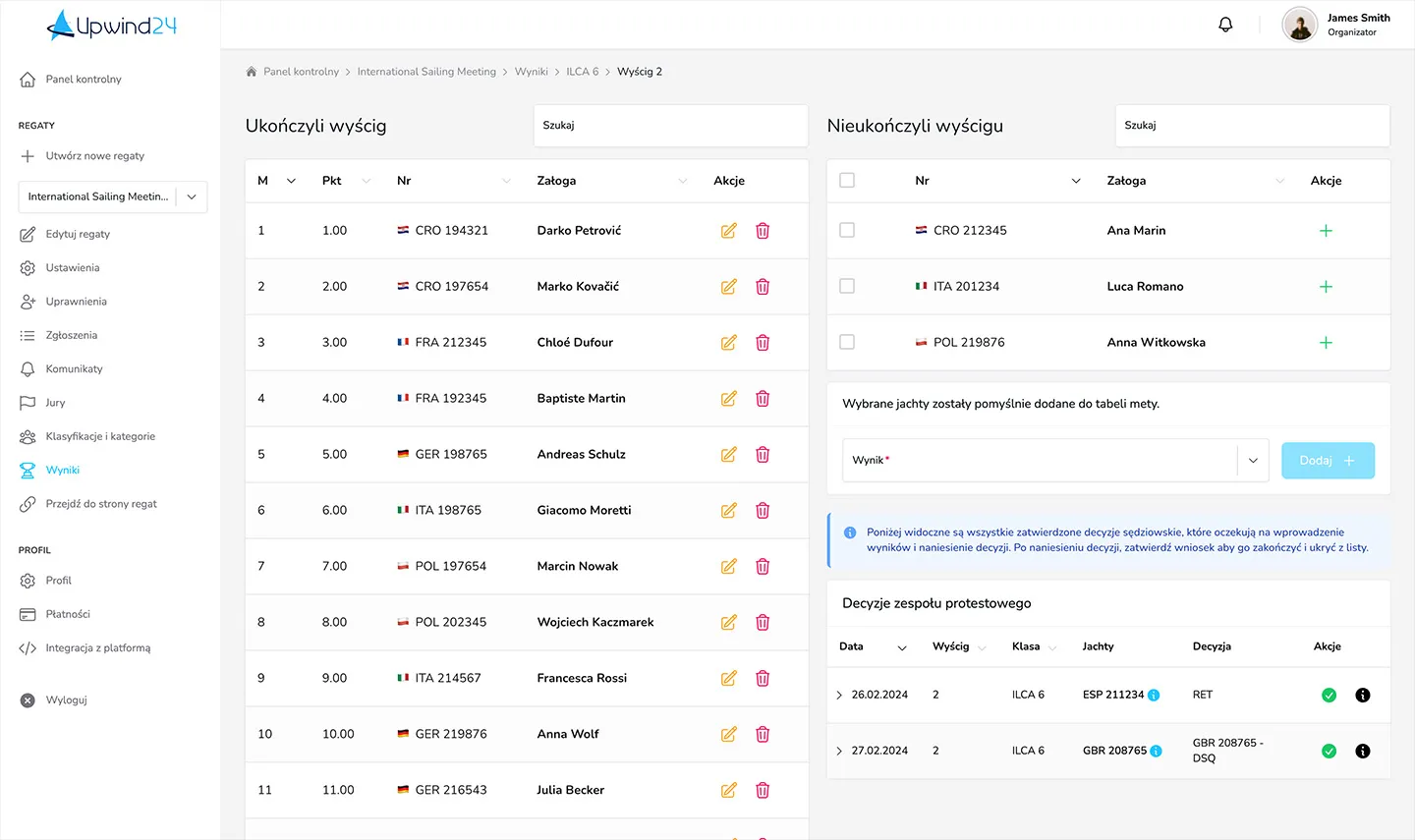The width and height of the screenshot is (1415, 840).
Task: Edit result row for Marcin Nowak
Action: click(729, 567)
